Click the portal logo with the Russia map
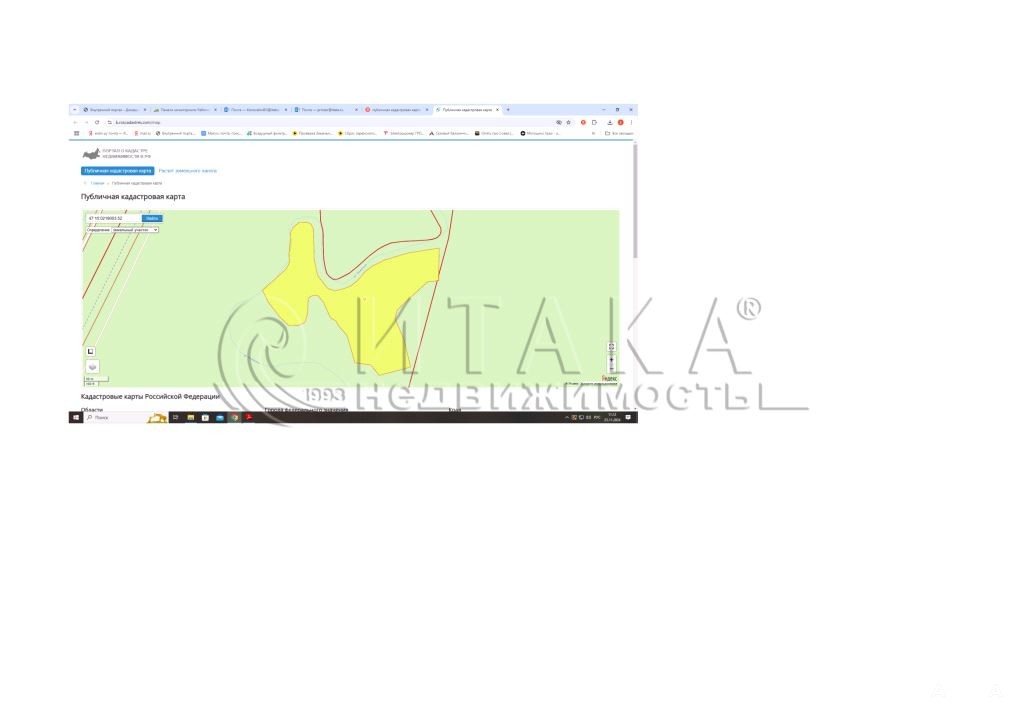Screen dimensions: 1024x724 [x=116, y=154]
